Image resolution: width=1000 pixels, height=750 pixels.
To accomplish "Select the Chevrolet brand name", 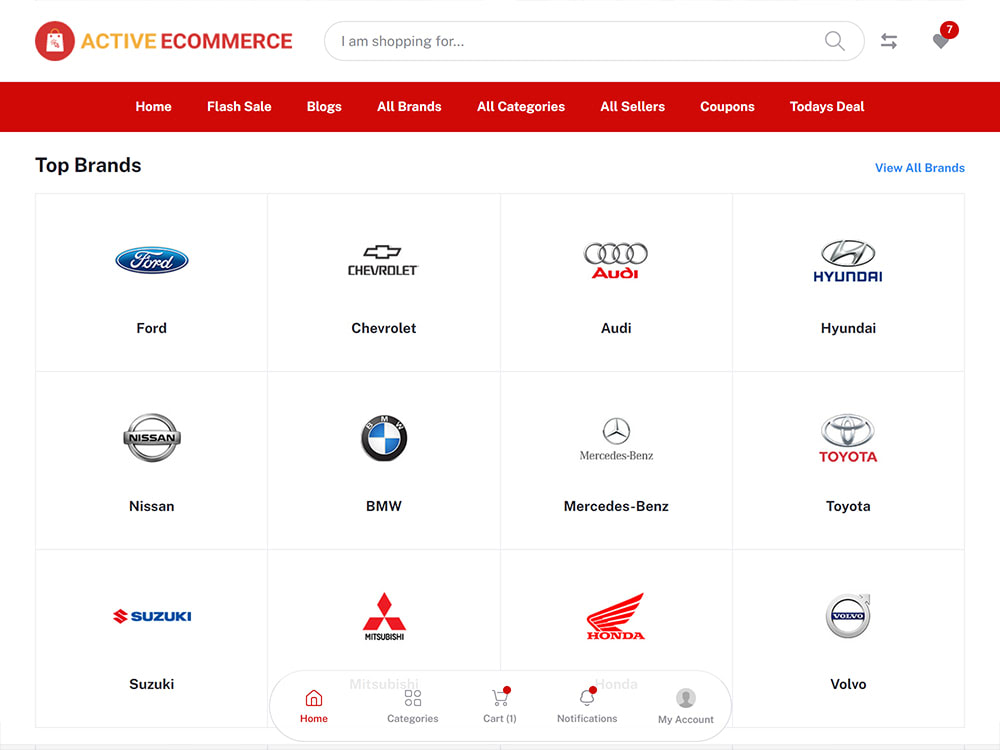I will pyautogui.click(x=384, y=328).
